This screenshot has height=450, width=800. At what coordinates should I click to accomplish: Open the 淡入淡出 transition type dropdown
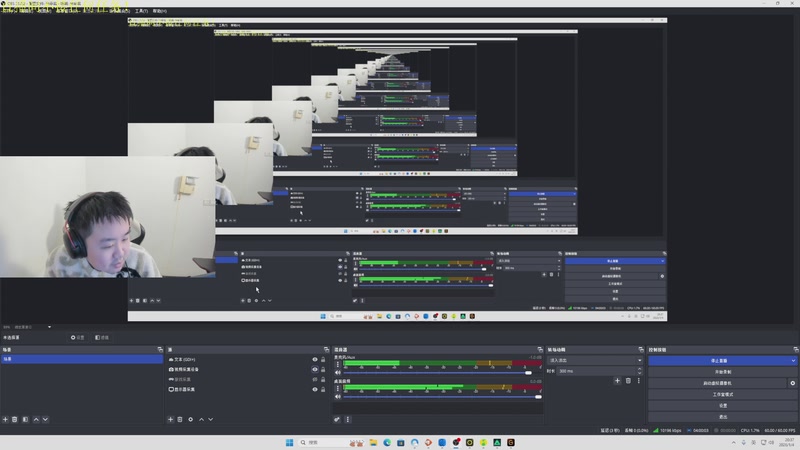coord(595,360)
